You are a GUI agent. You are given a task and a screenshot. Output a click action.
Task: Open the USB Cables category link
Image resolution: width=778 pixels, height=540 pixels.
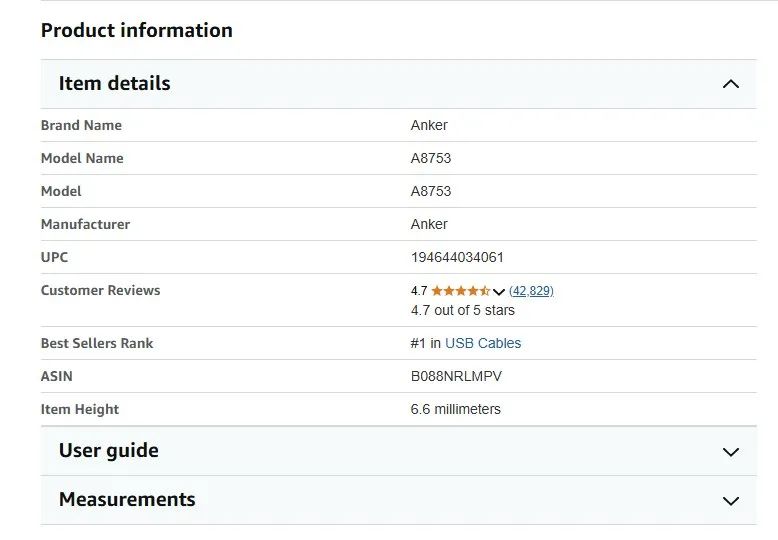coord(483,343)
